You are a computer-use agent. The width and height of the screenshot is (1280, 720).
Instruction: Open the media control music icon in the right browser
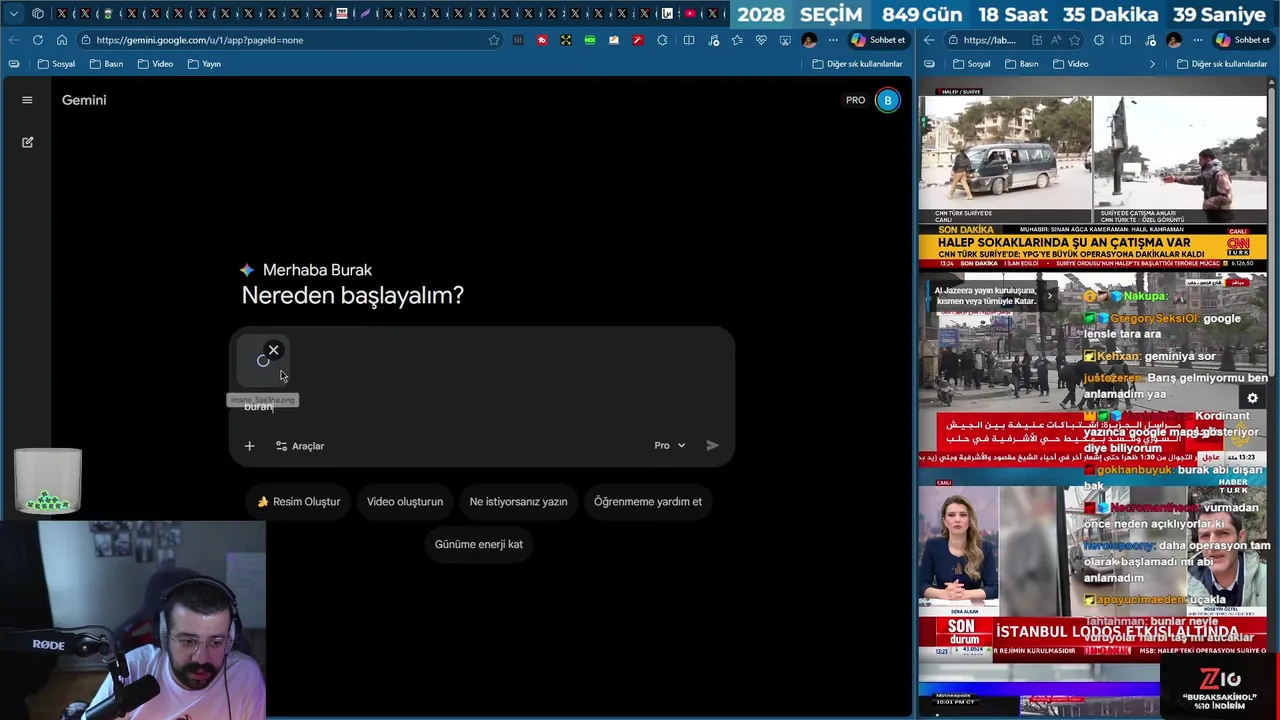tap(1150, 40)
